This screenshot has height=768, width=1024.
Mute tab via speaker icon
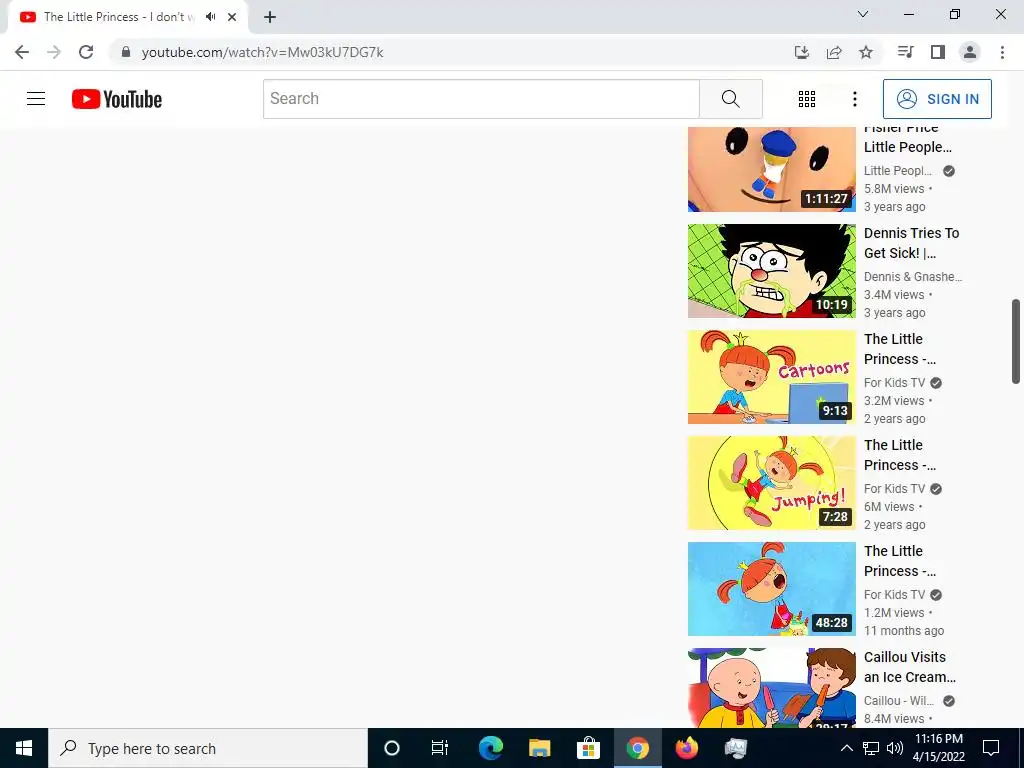click(x=210, y=17)
